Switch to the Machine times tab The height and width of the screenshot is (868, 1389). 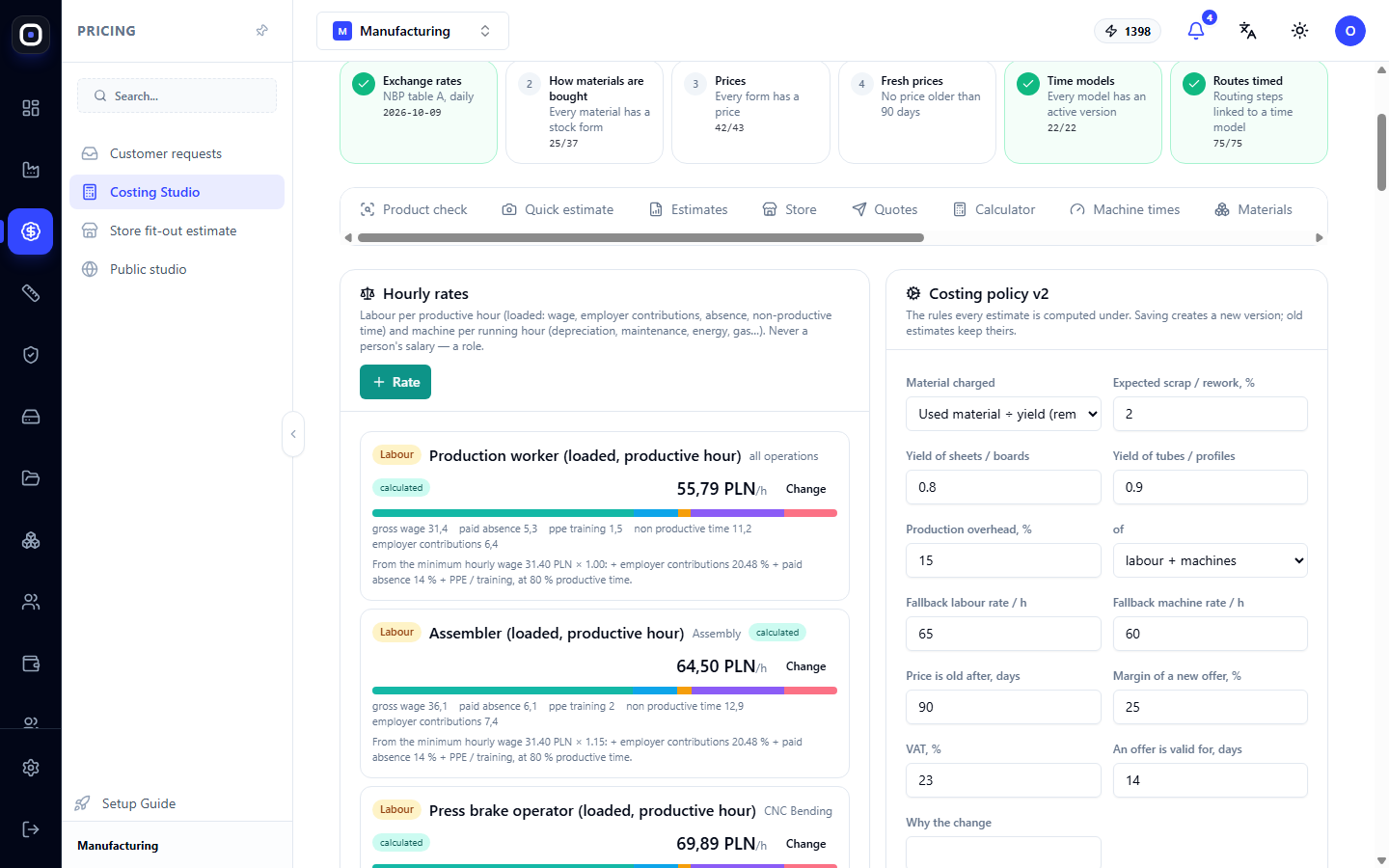point(1125,209)
